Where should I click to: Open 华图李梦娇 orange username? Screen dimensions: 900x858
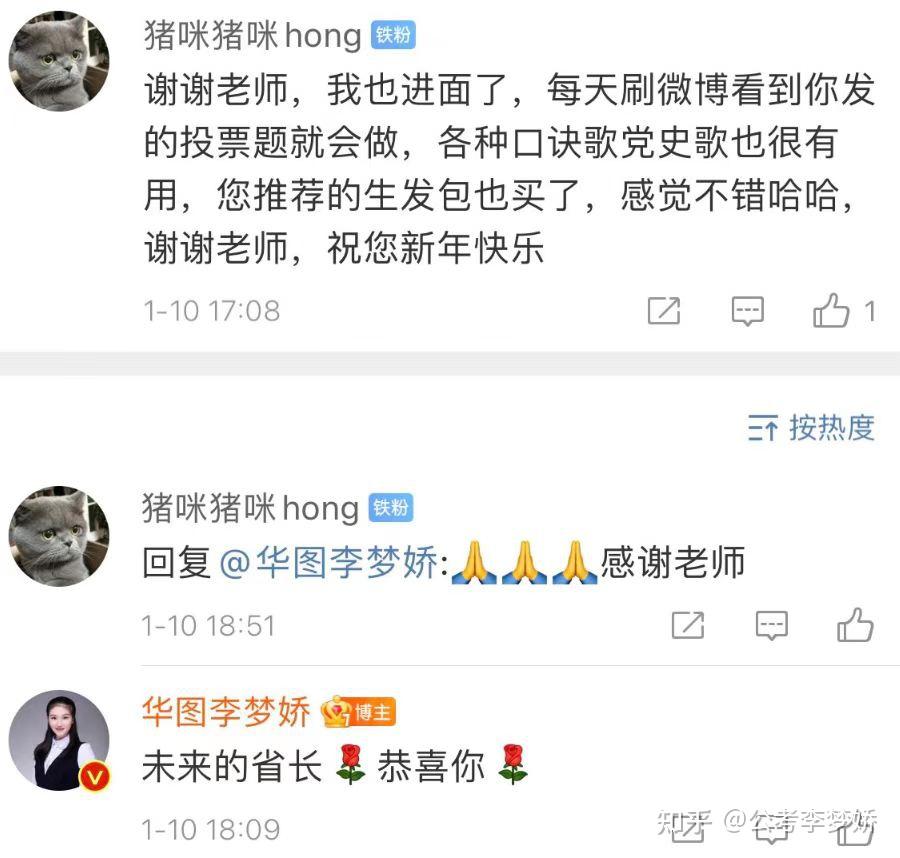tap(226, 712)
